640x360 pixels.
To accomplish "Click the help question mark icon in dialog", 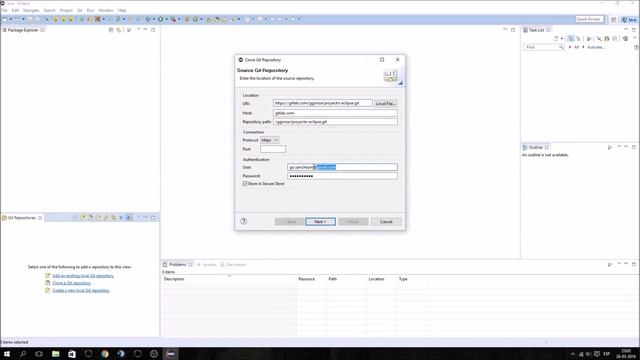I will [x=244, y=221].
